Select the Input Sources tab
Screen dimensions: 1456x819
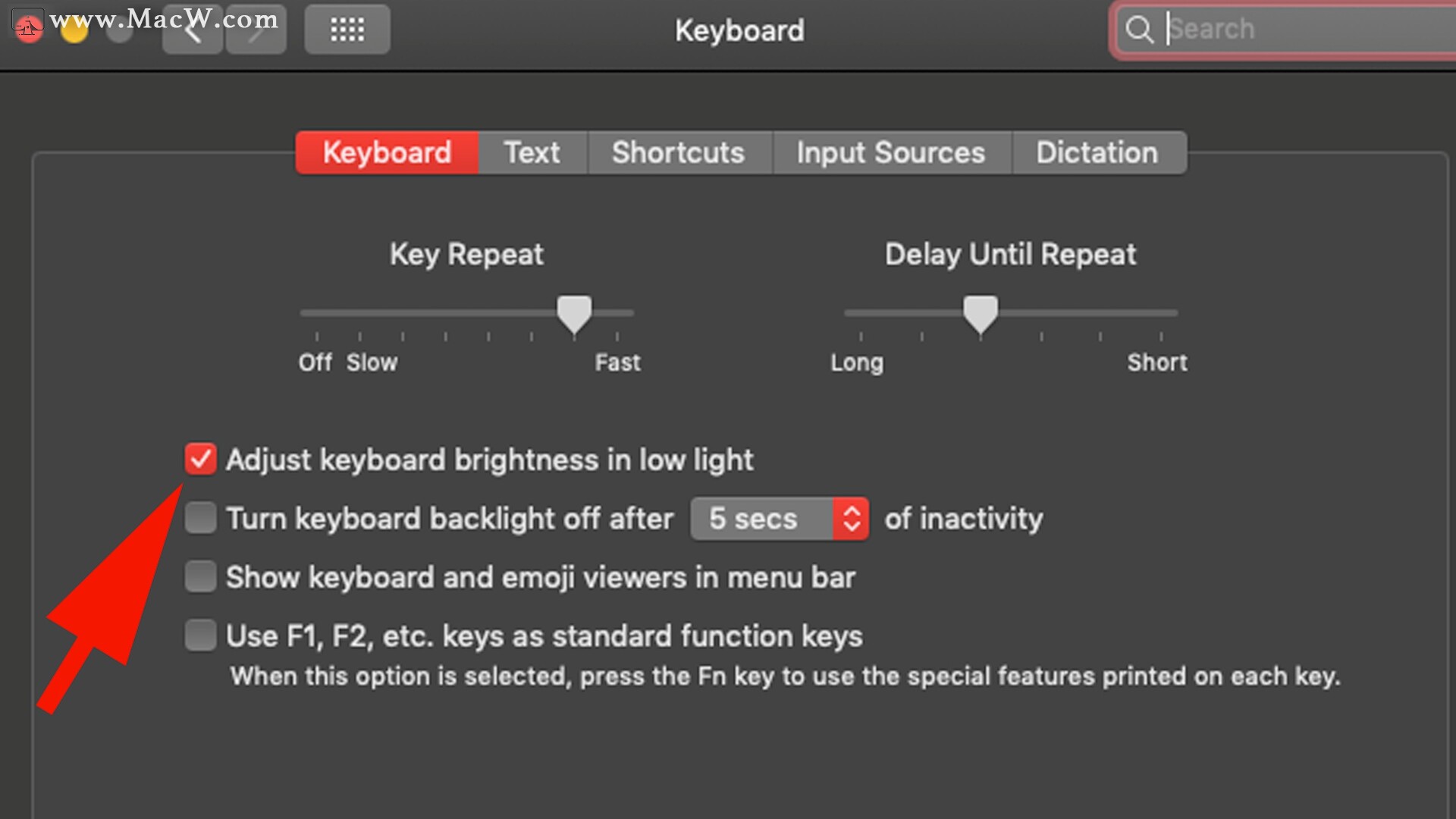(891, 153)
